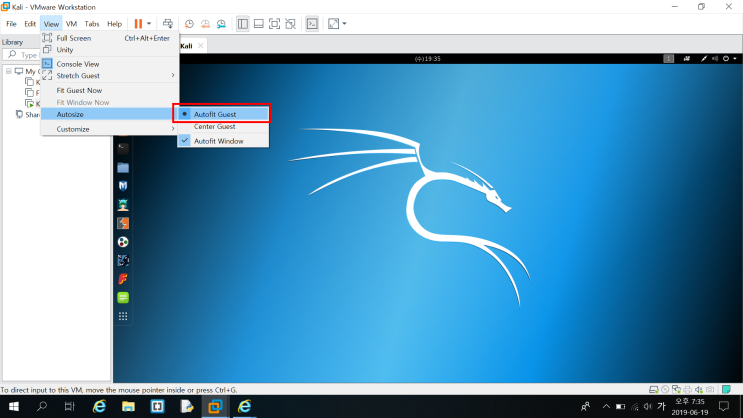Click the Kali top bar volume icon
The width and height of the screenshot is (743, 418).
tap(715, 59)
